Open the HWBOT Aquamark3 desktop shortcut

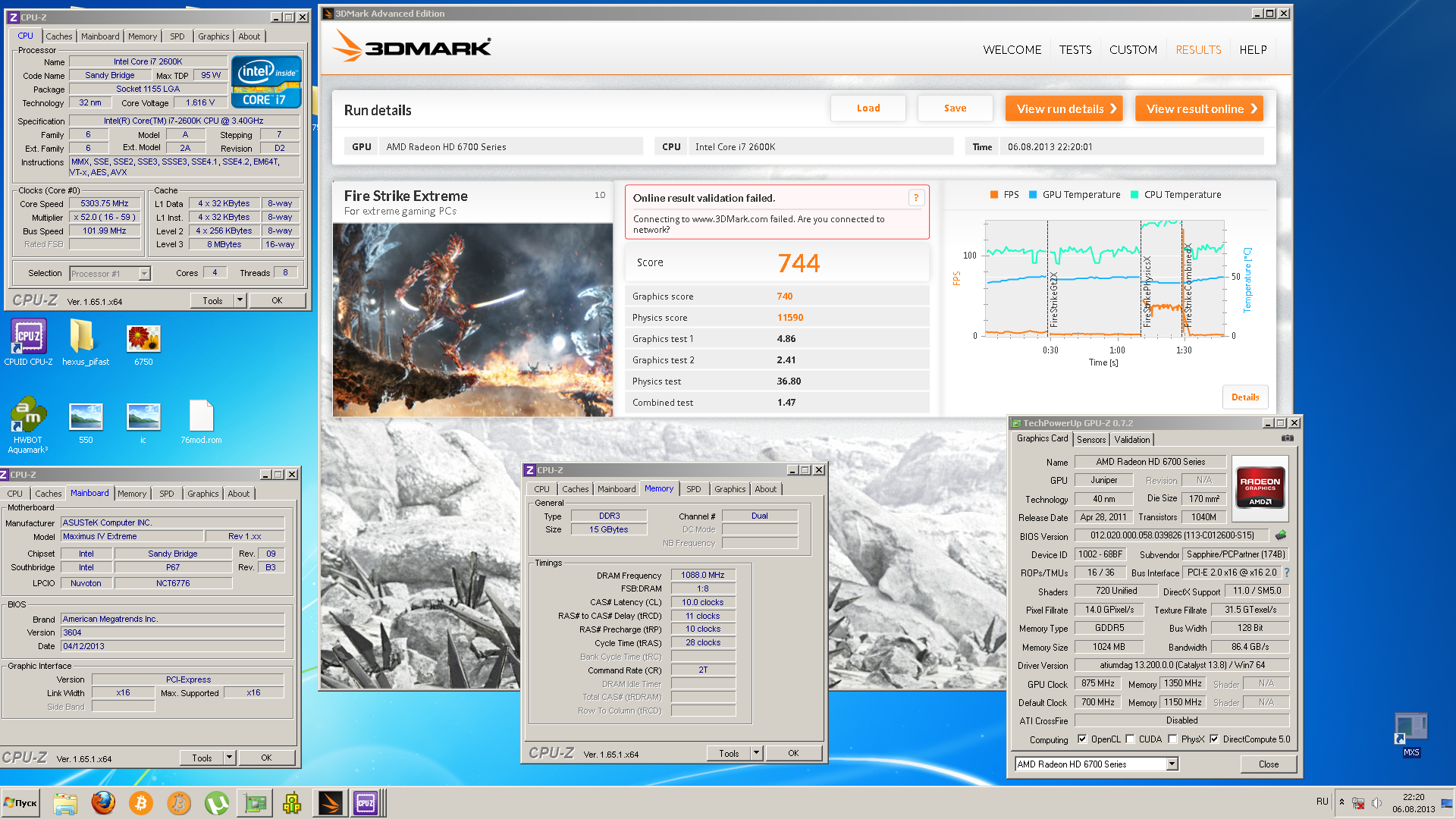pyautogui.click(x=28, y=425)
